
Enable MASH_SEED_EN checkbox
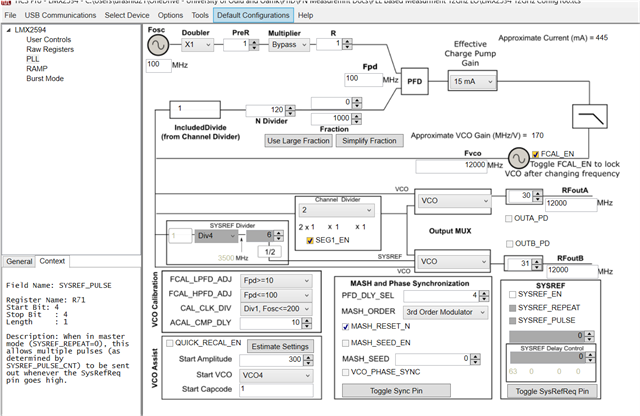pyautogui.click(x=345, y=343)
